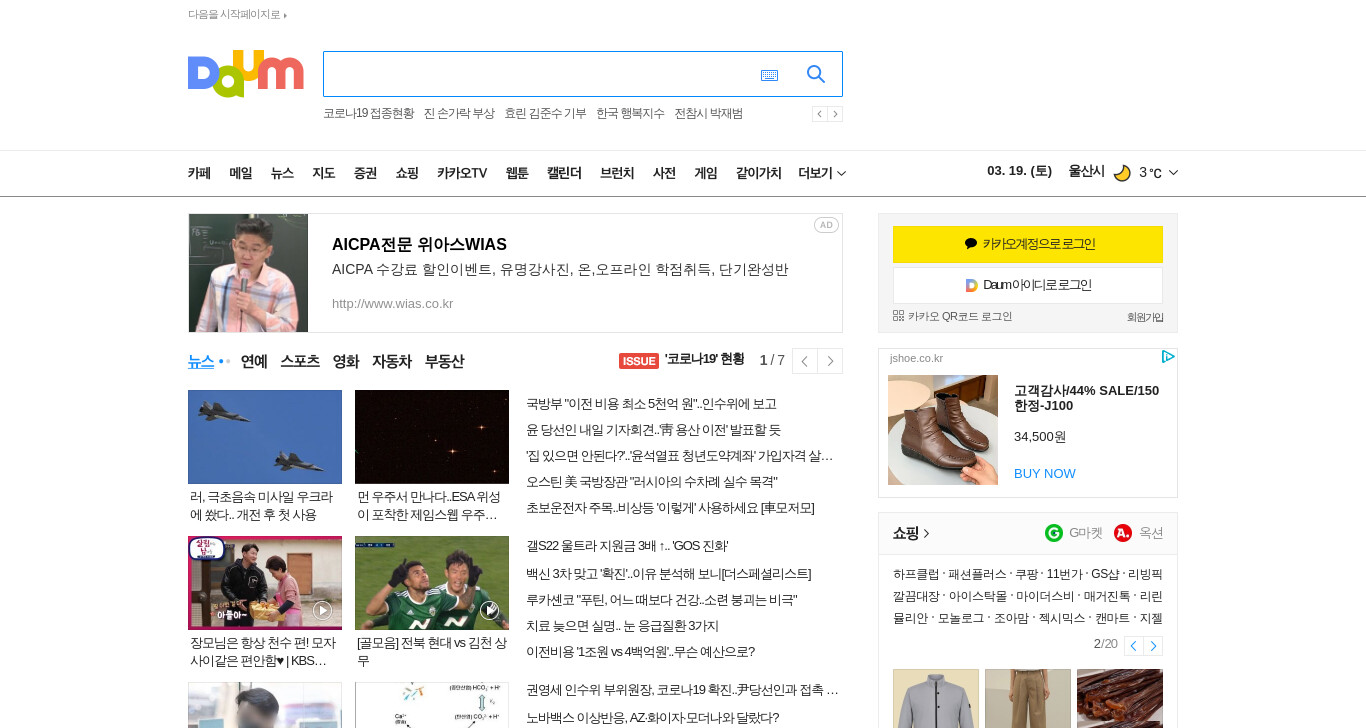Open the 브런치 menu item

pos(617,173)
